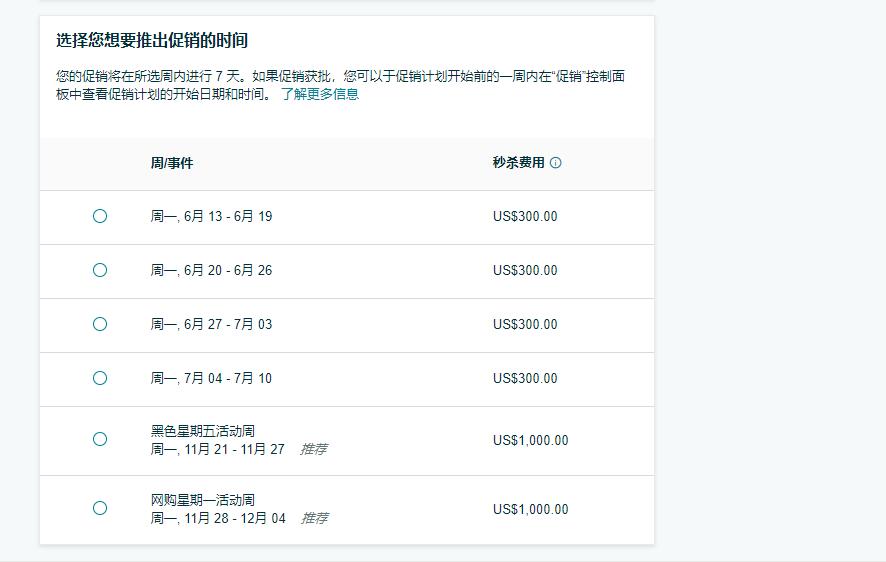Click the US$1,000.00 fee for 黑色星期五活动周
This screenshot has height=562, width=886.
point(530,440)
